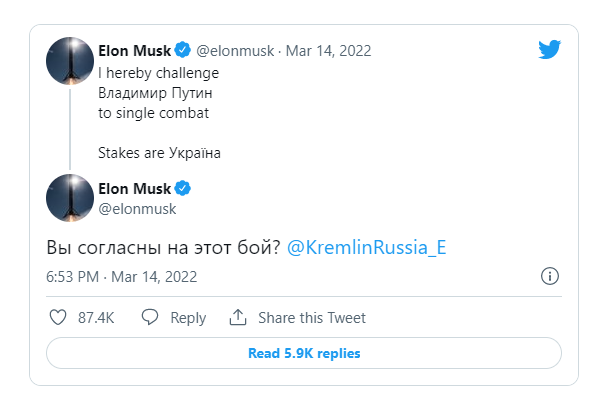
Task: Click the reply speech bubble icon
Action: tap(150, 317)
